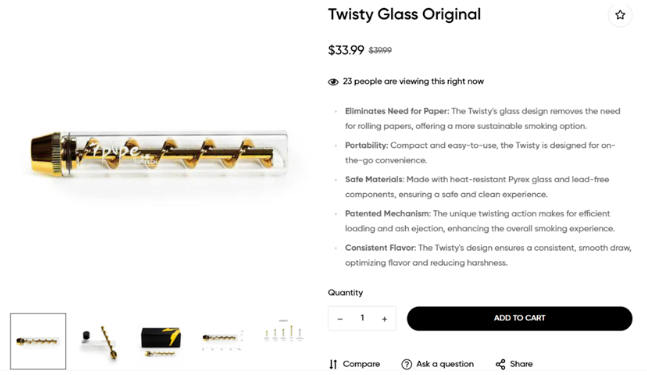The width and height of the screenshot is (647, 375).
Task: Click the Compare arrows icon
Action: tap(333, 364)
